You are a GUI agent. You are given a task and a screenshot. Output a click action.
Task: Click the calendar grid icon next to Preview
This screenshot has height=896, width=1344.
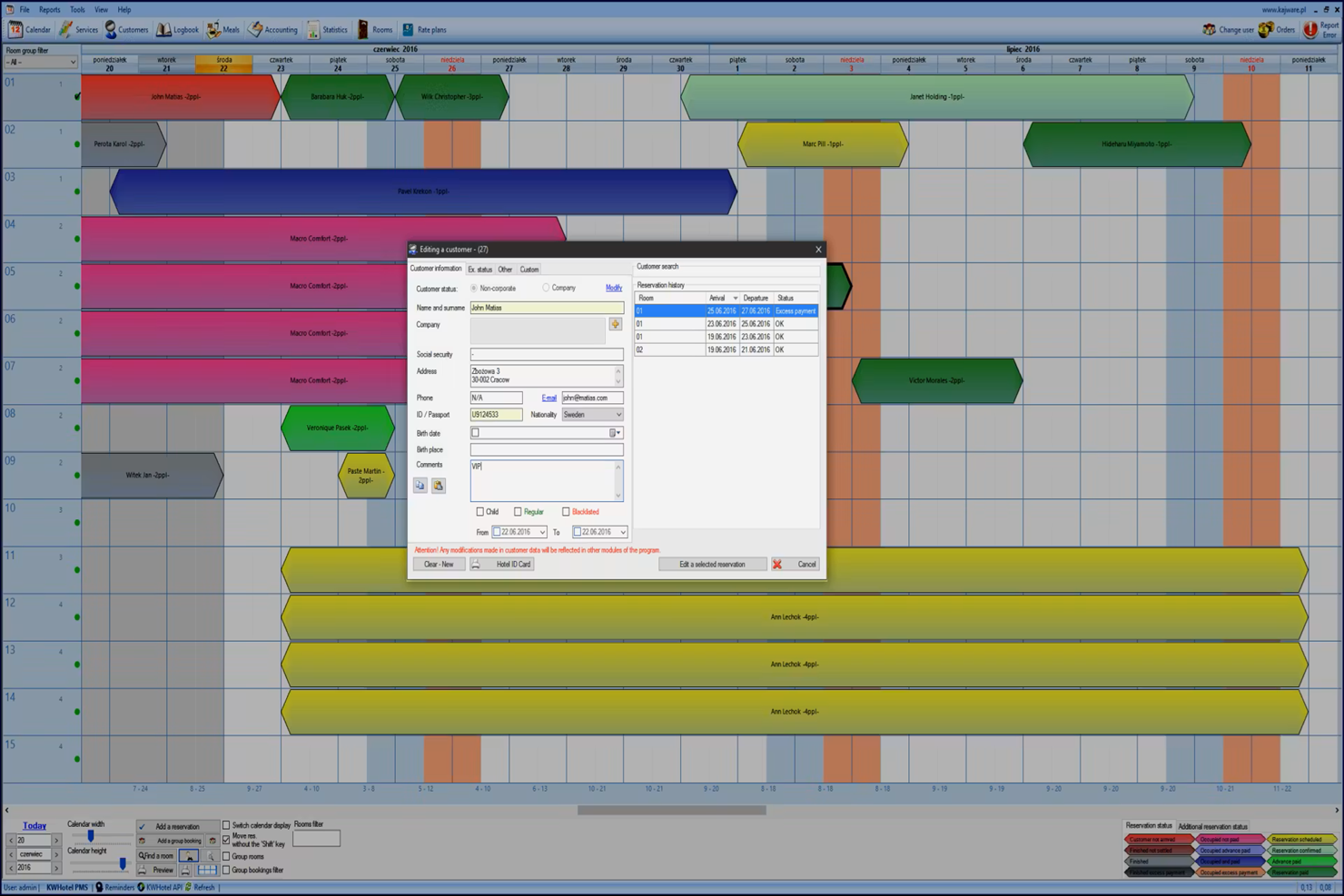(x=207, y=870)
